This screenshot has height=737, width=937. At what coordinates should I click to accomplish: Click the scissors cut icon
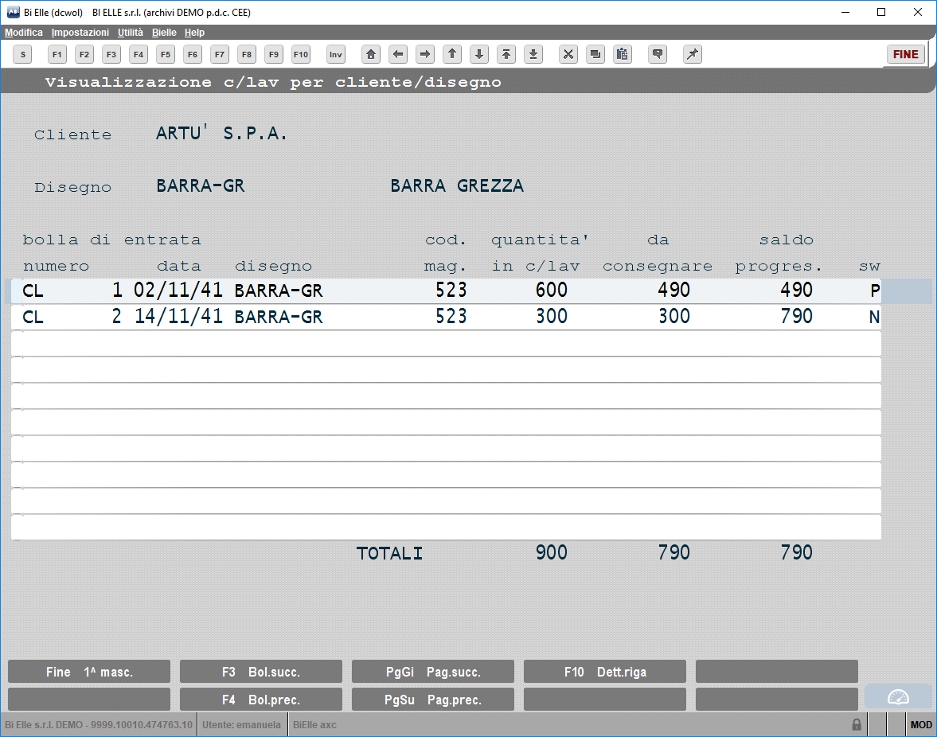568,54
